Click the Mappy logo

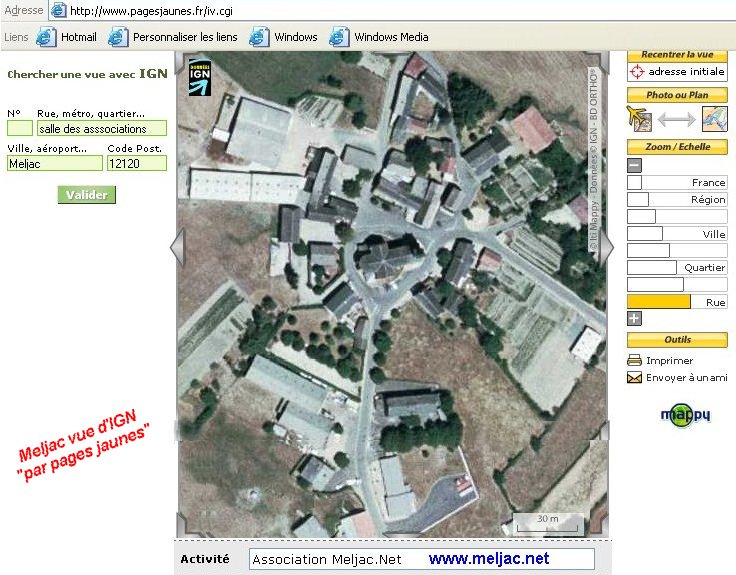(x=685, y=414)
